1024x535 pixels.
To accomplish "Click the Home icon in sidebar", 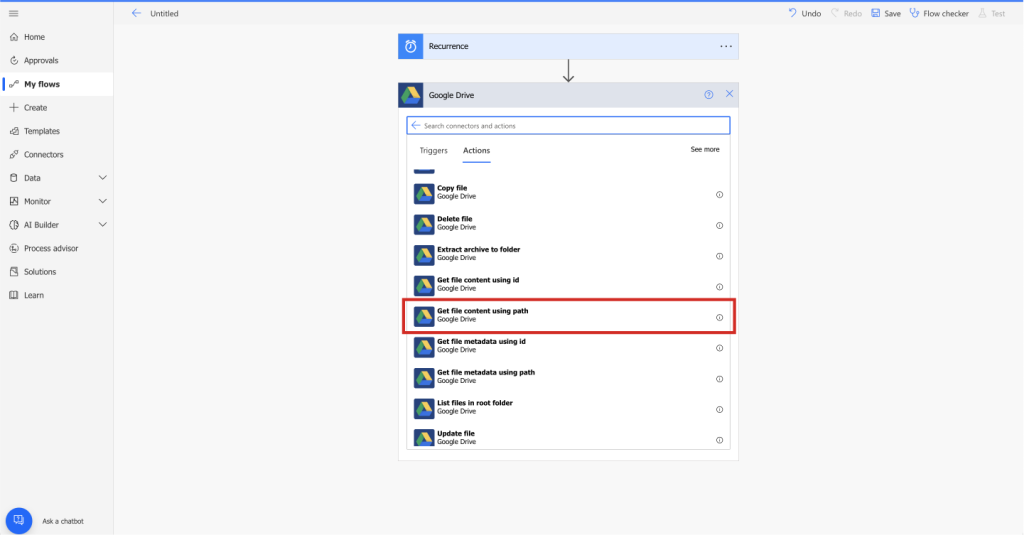I will pos(14,37).
